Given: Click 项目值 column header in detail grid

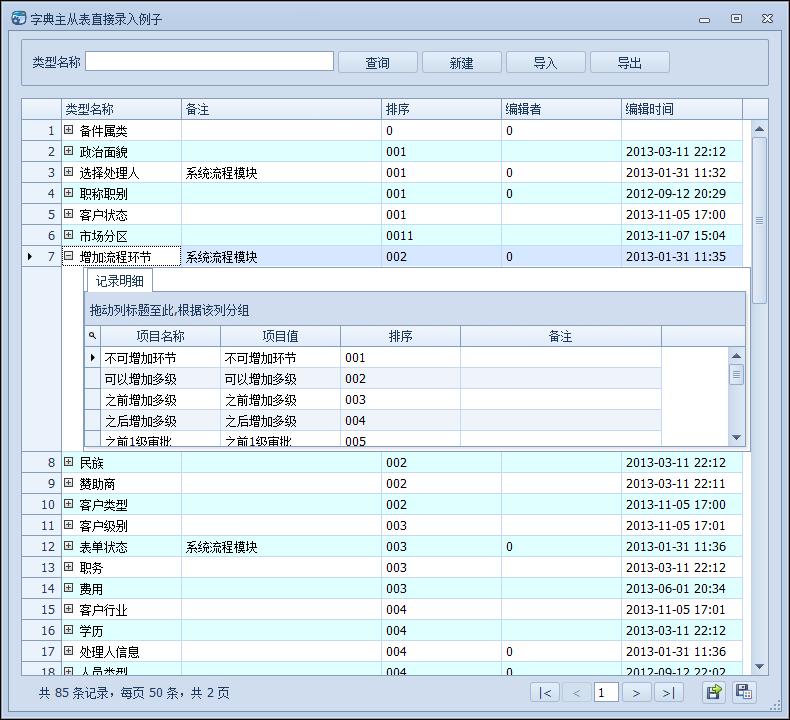Looking at the screenshot, I should pos(280,336).
